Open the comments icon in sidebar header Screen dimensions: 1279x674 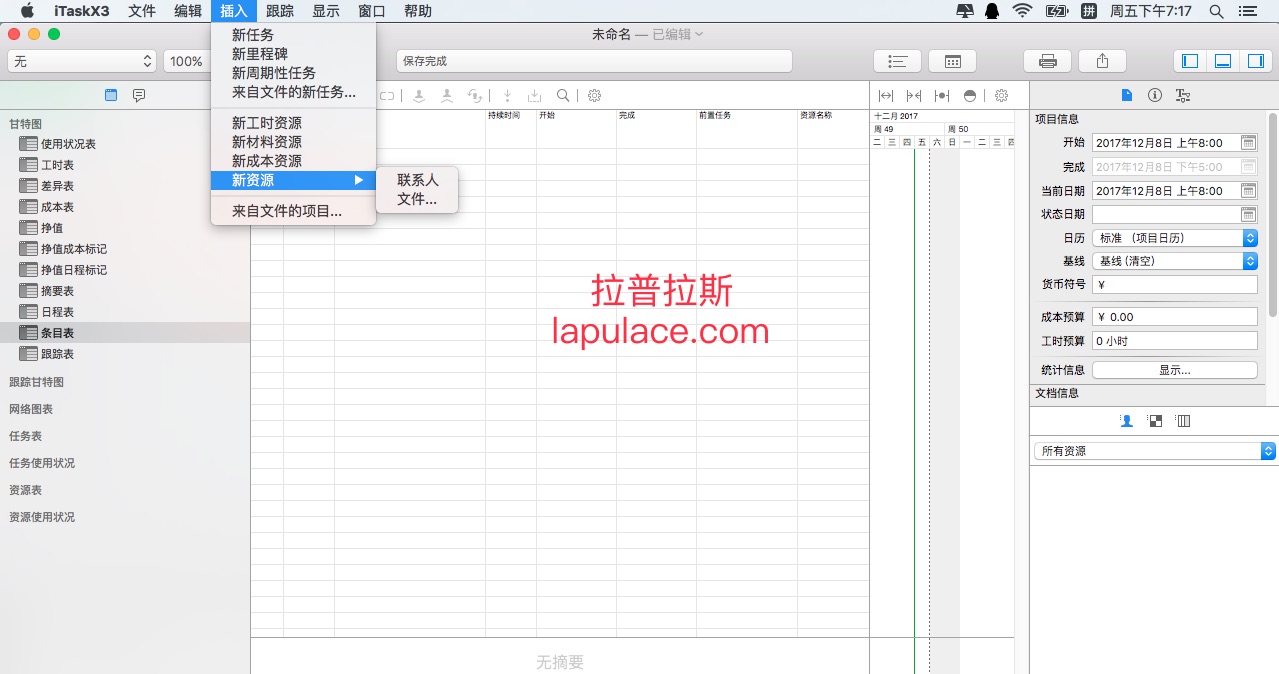pos(139,95)
